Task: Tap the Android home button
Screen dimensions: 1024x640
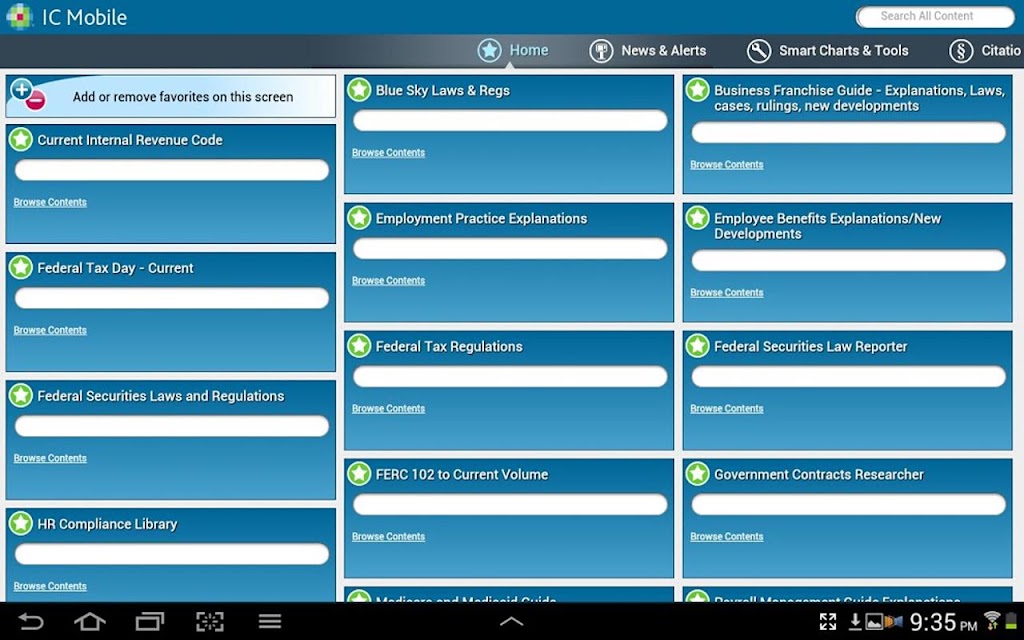Action: coord(90,621)
